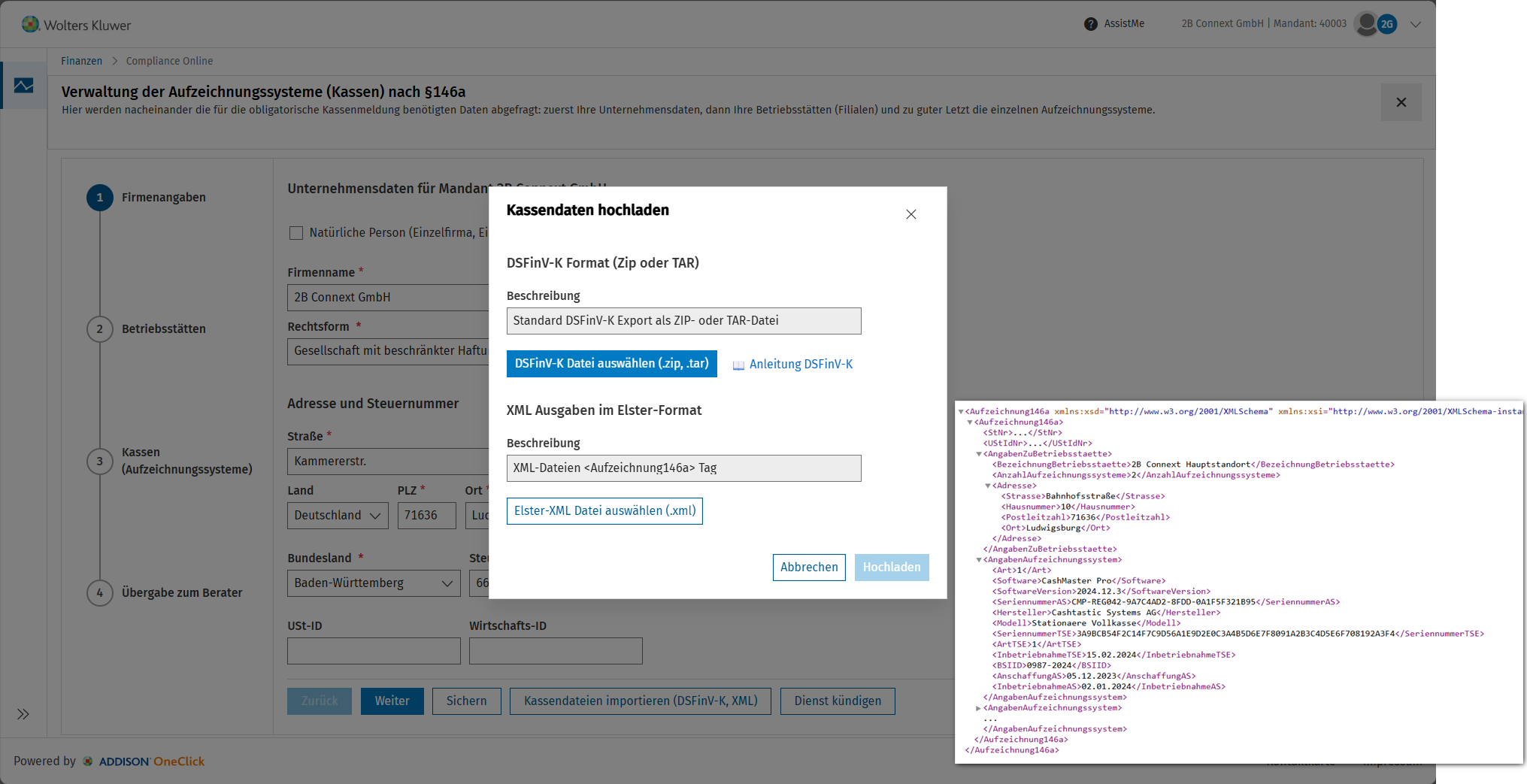Click the book icon beside Anleitung DSFinV-K
The image size is (1527, 784).
point(738,365)
